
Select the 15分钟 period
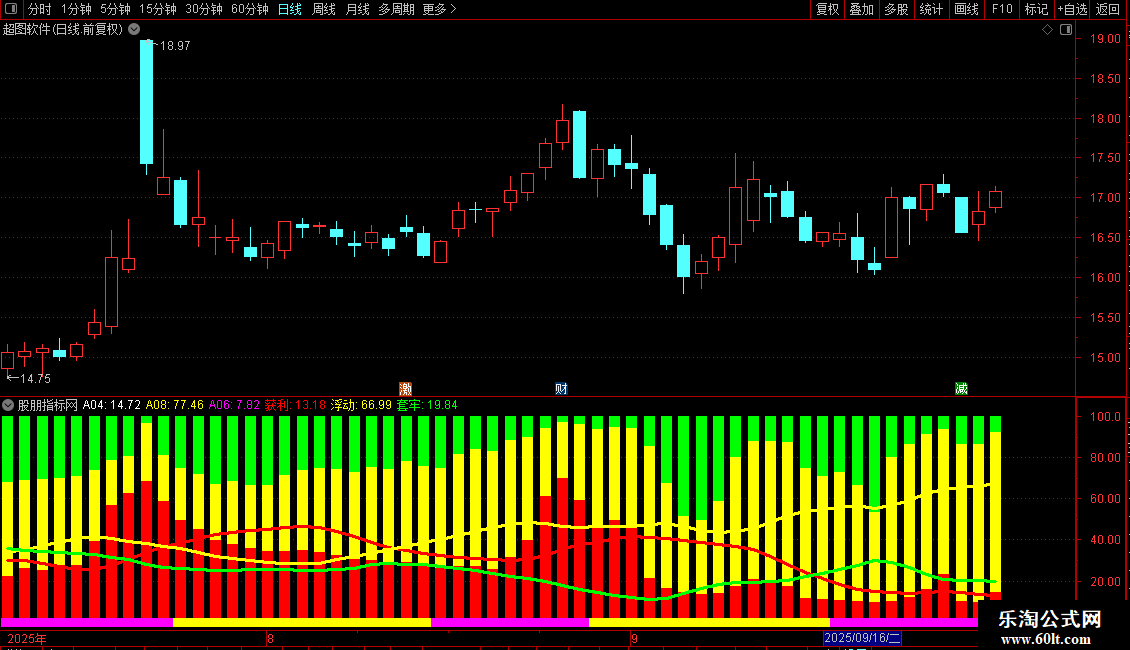pyautogui.click(x=158, y=9)
